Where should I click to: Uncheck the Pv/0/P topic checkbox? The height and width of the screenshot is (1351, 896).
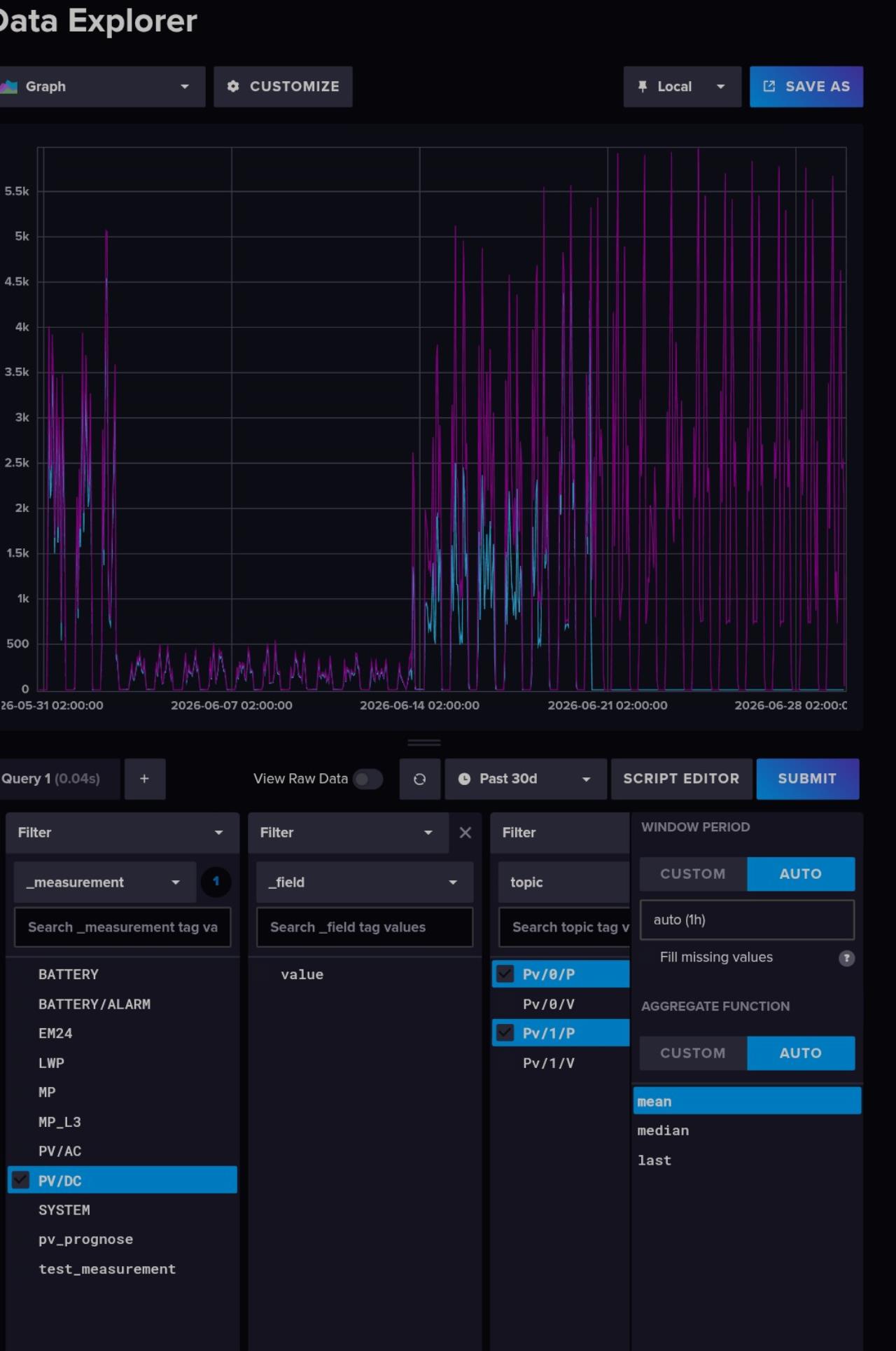point(505,974)
